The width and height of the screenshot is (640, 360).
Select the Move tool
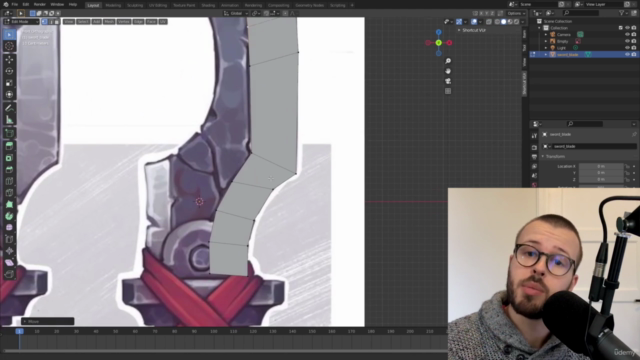(9, 60)
